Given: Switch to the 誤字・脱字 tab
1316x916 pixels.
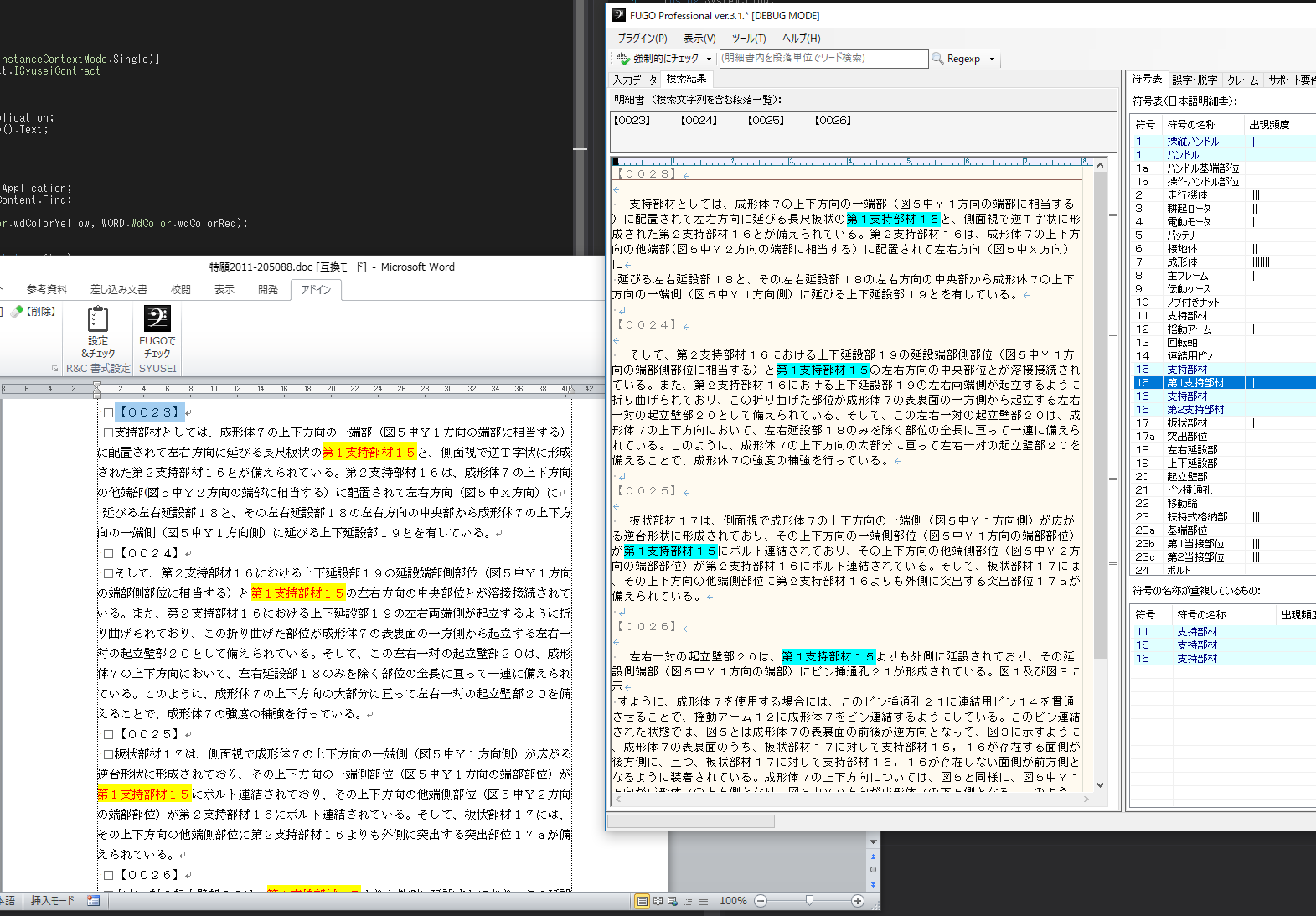Looking at the screenshot, I should pyautogui.click(x=1195, y=80).
